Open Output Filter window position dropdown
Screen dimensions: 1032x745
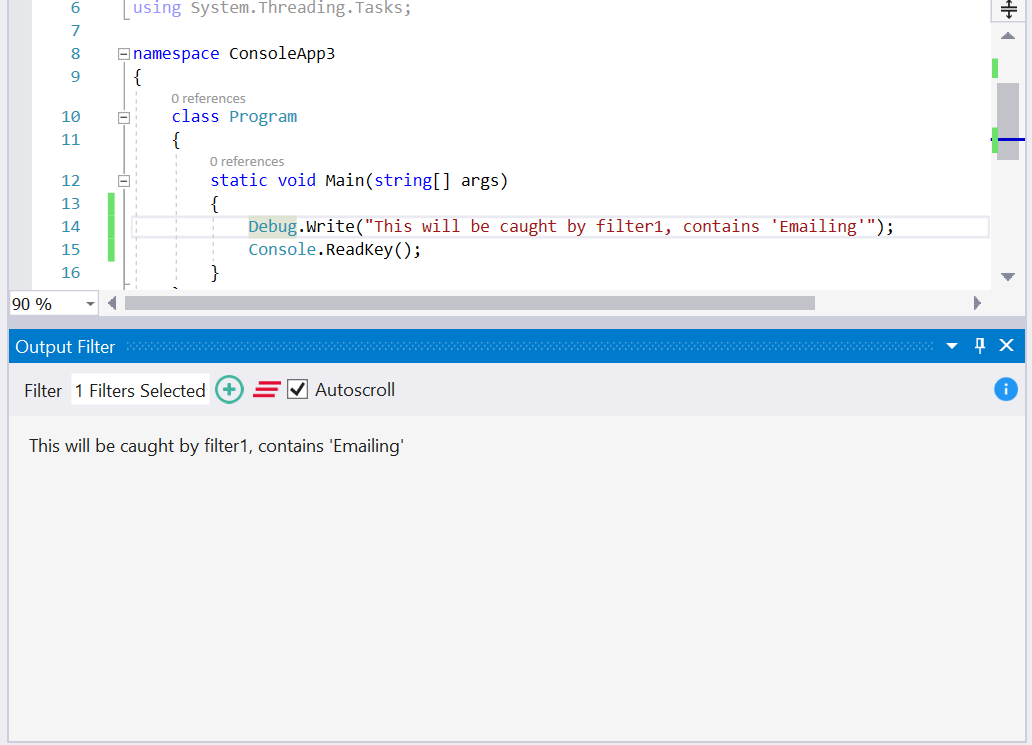pos(952,346)
